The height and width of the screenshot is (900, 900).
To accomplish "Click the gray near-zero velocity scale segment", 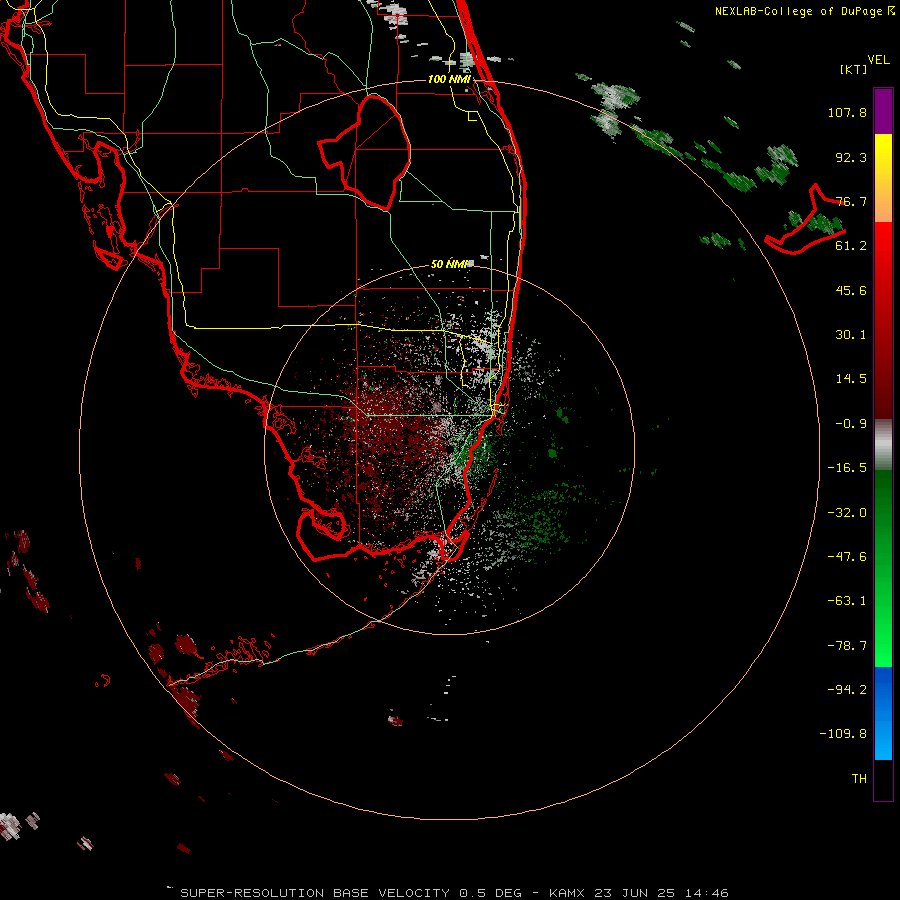I will coord(883,445).
